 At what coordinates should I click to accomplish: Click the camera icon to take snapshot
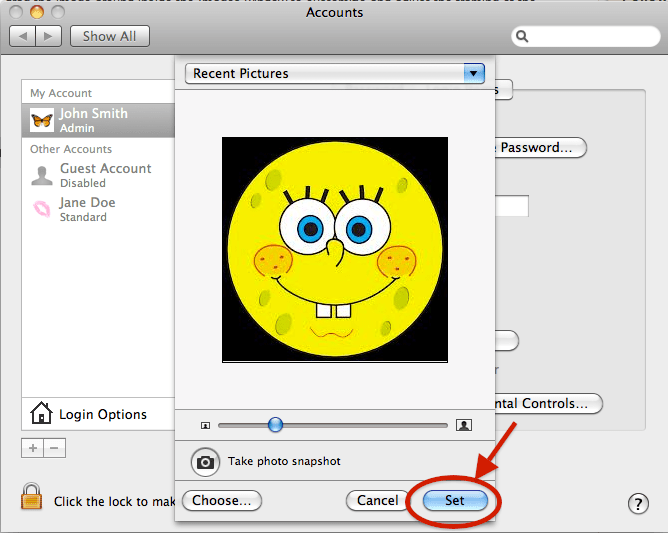click(x=205, y=462)
